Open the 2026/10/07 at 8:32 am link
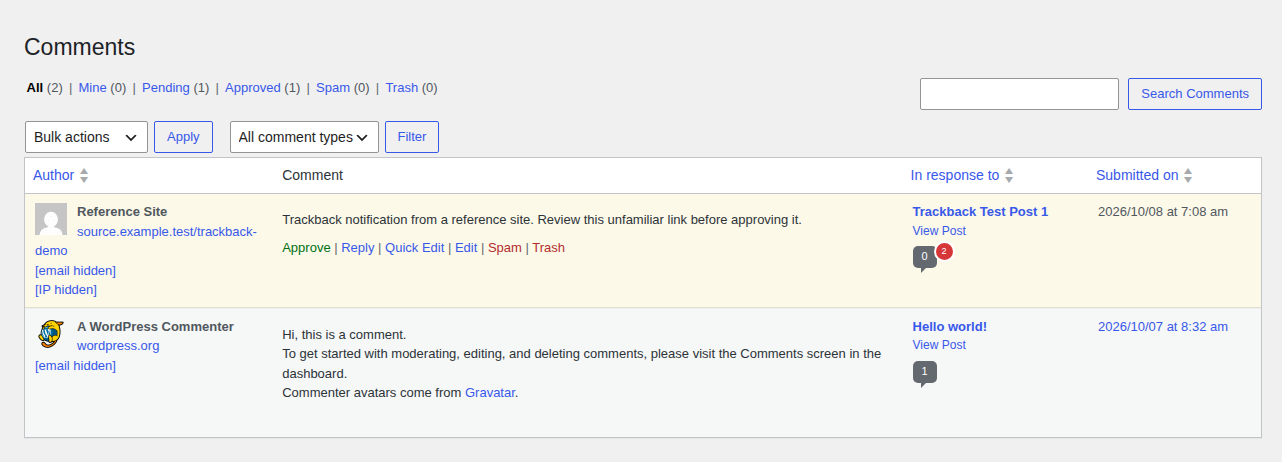 [x=1163, y=327]
